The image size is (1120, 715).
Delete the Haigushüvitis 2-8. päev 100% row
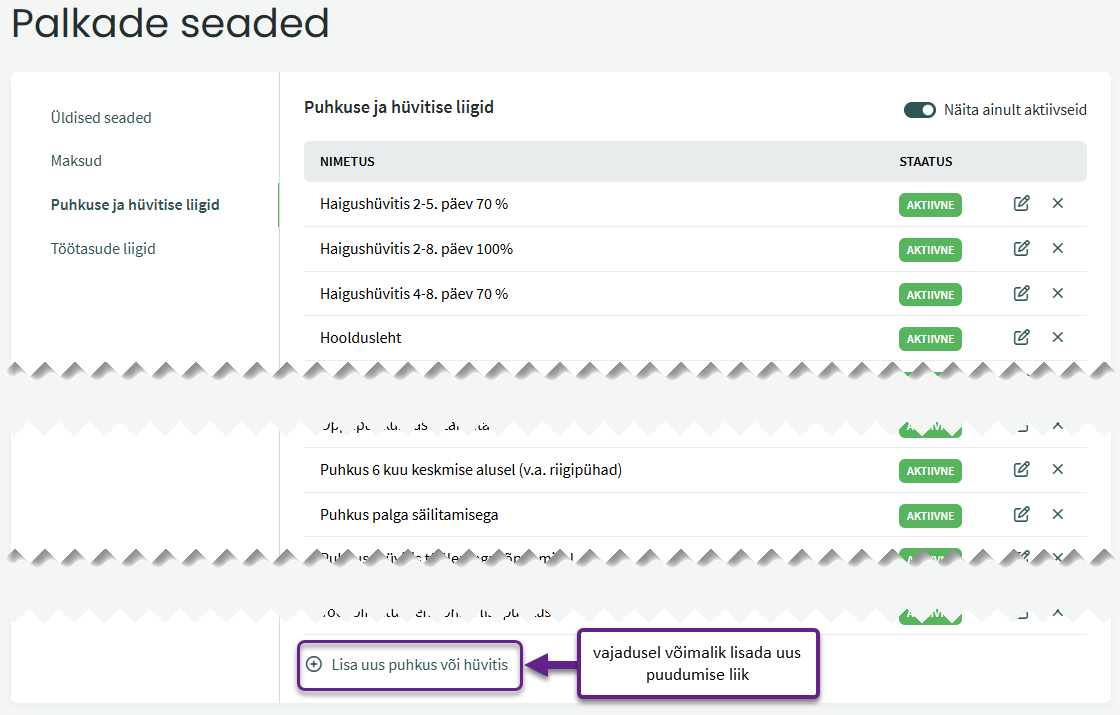1058,248
